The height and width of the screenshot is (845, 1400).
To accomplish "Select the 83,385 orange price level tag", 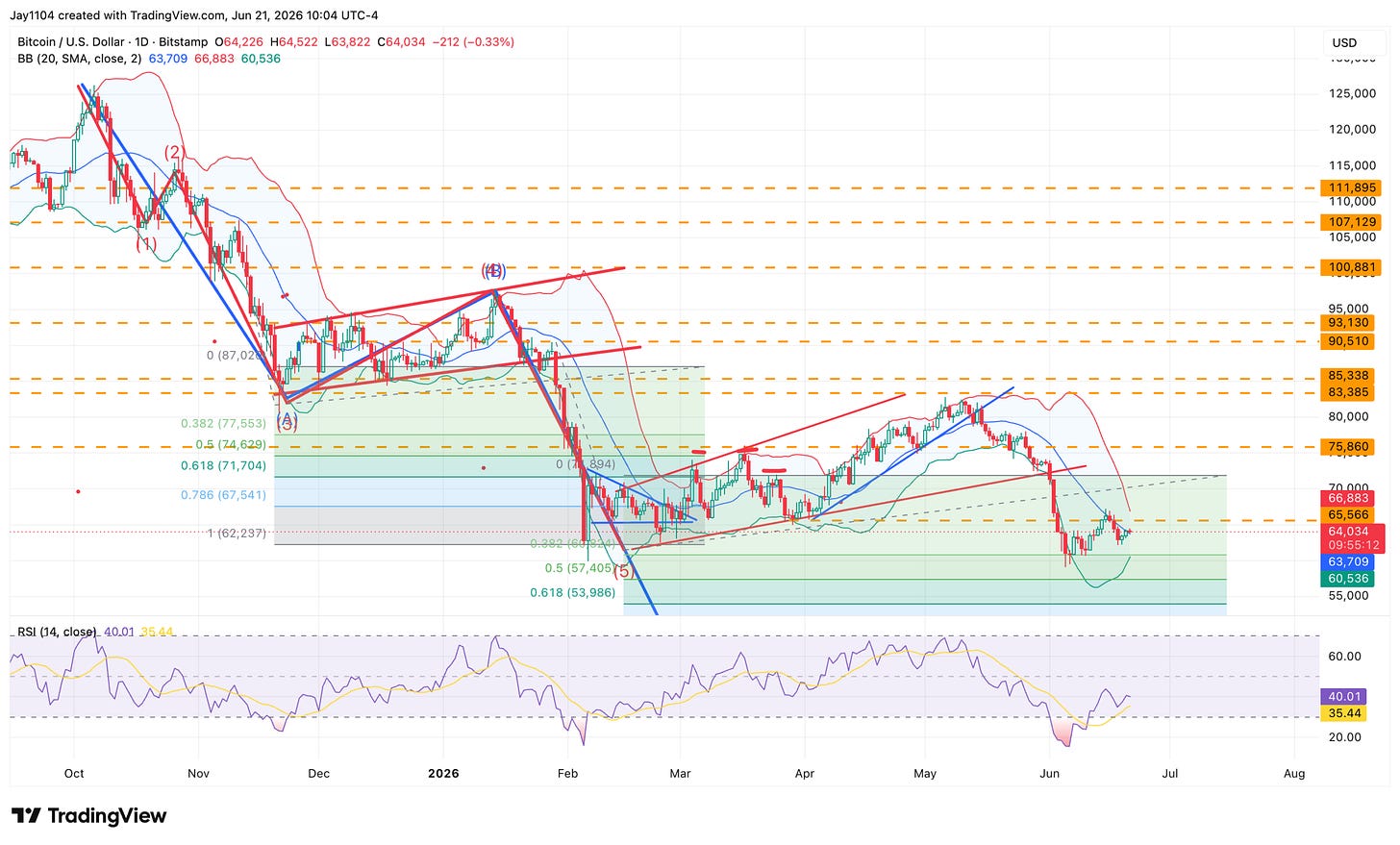I will click(1349, 392).
